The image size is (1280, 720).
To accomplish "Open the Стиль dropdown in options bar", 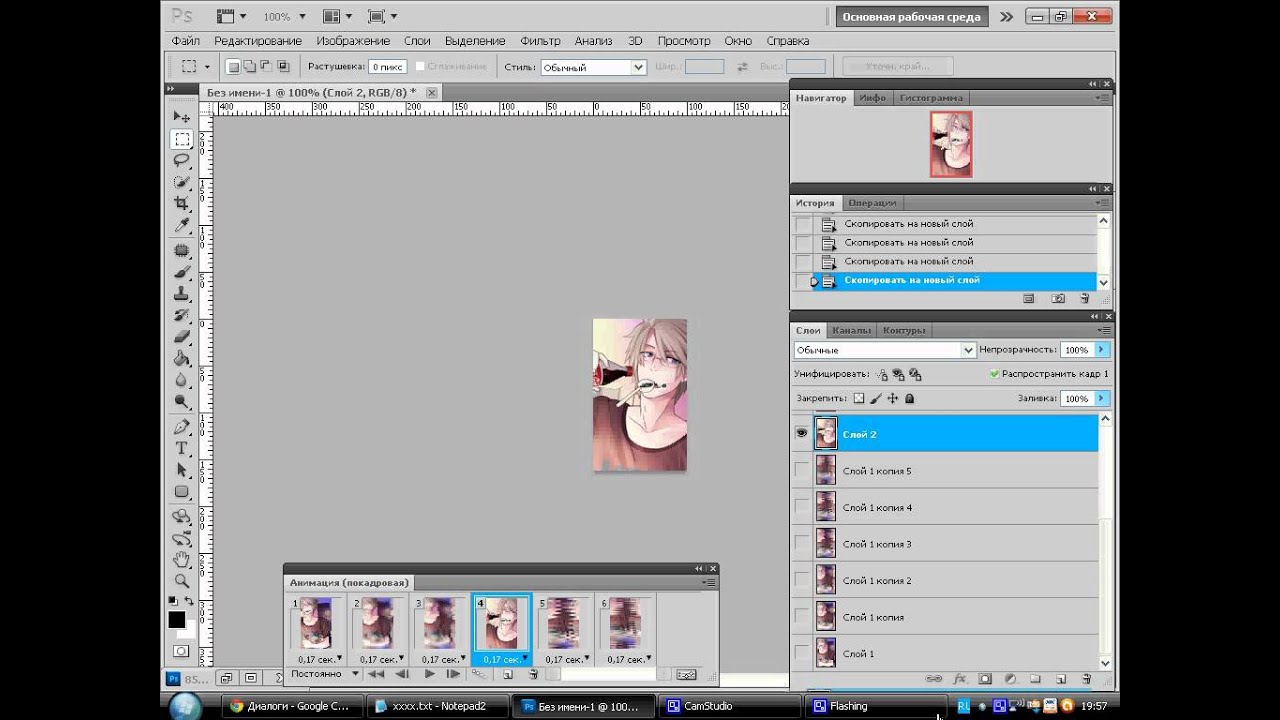I will pyautogui.click(x=593, y=67).
